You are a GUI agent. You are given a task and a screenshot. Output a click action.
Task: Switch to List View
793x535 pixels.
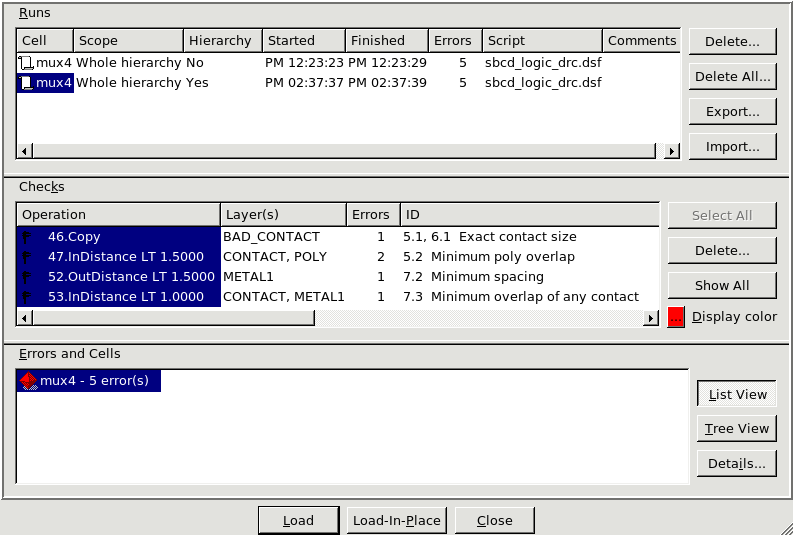click(x=737, y=394)
